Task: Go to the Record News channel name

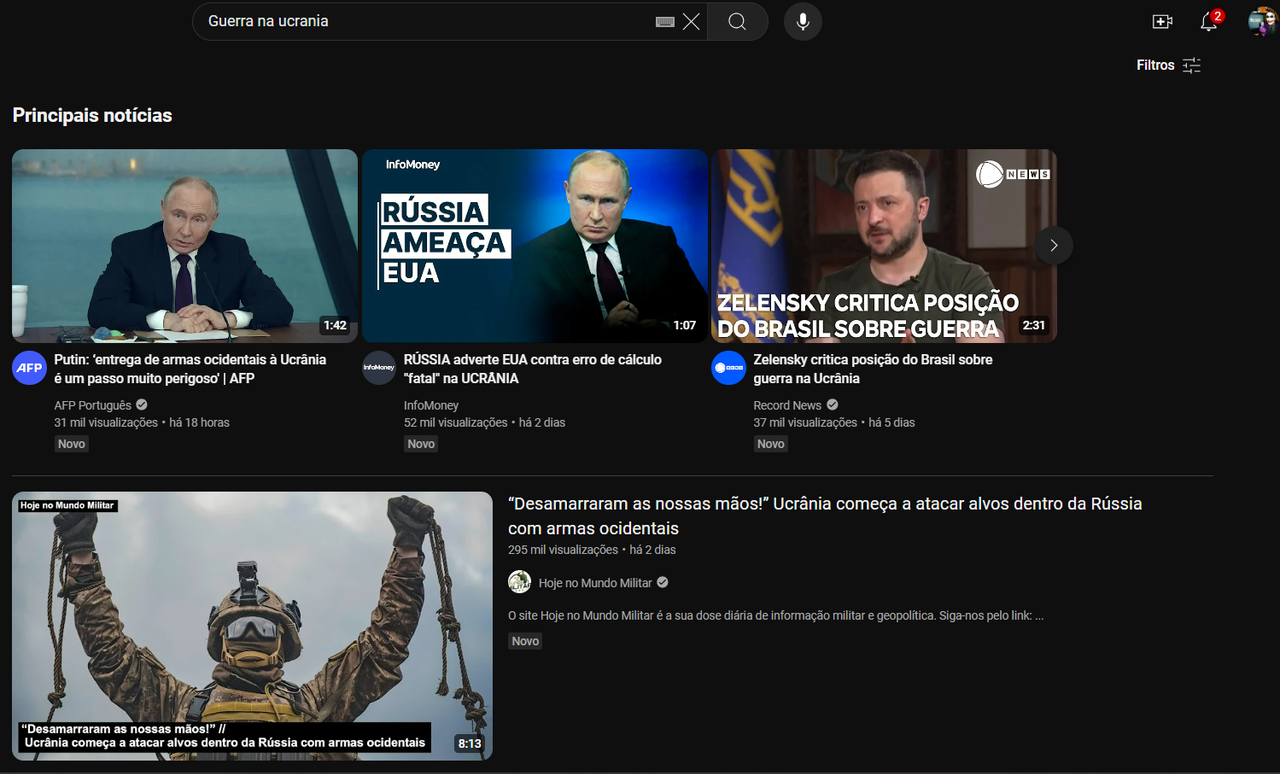Action: (787, 405)
